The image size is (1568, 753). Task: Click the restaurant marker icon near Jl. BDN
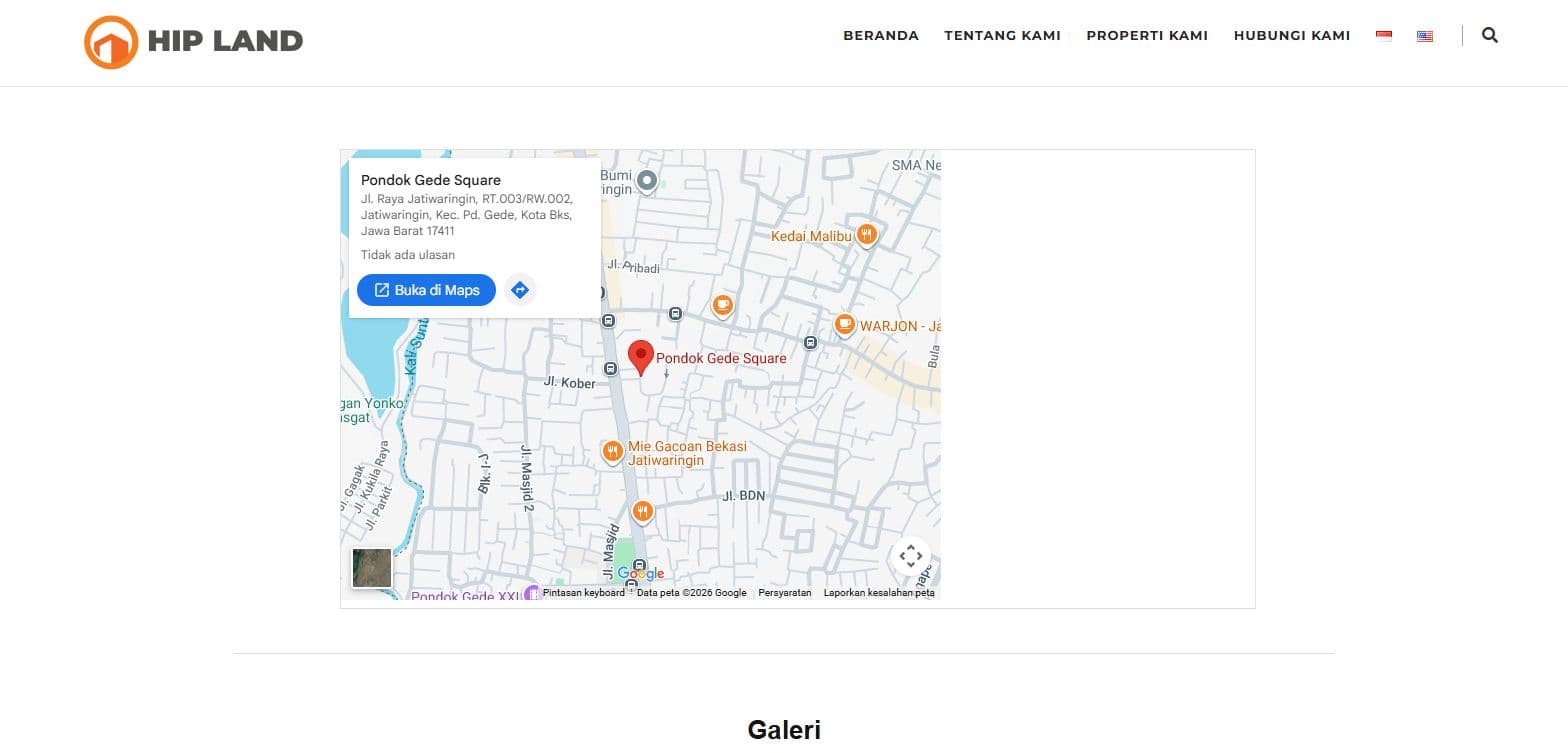(643, 513)
